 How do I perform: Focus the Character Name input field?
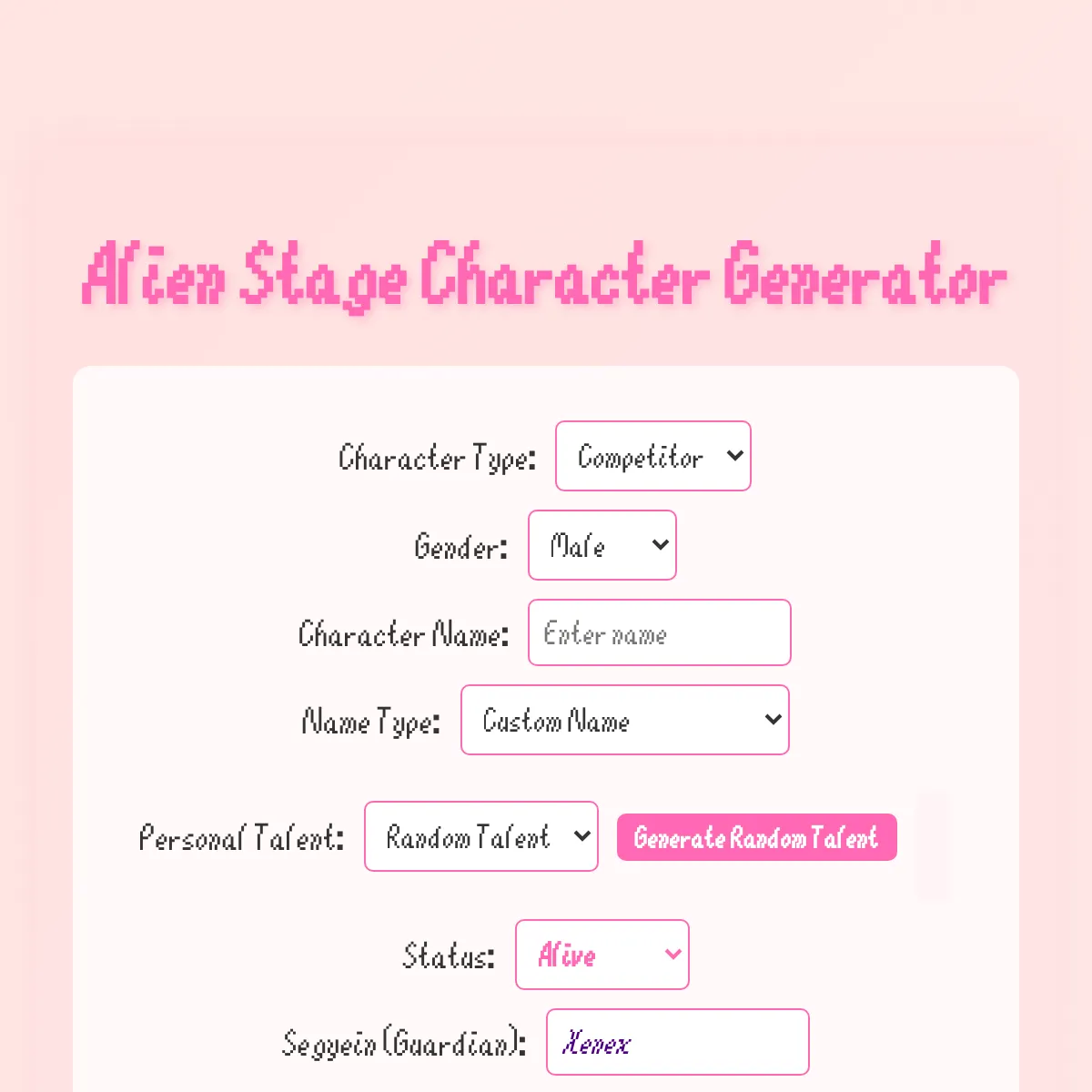[x=659, y=632]
